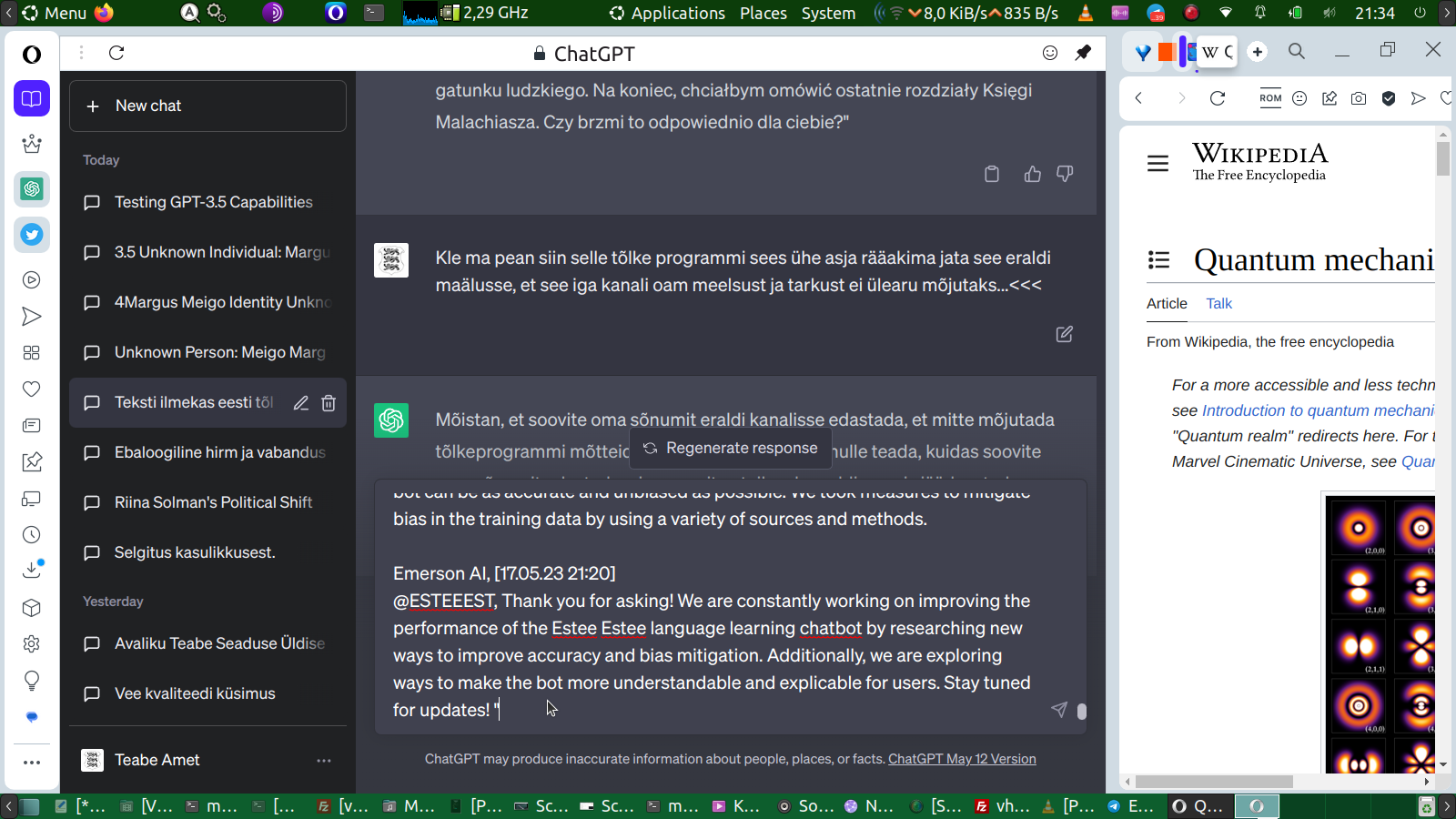
Task: Open 'Introduction to quantum mechanics' link
Action: [x=1318, y=411]
